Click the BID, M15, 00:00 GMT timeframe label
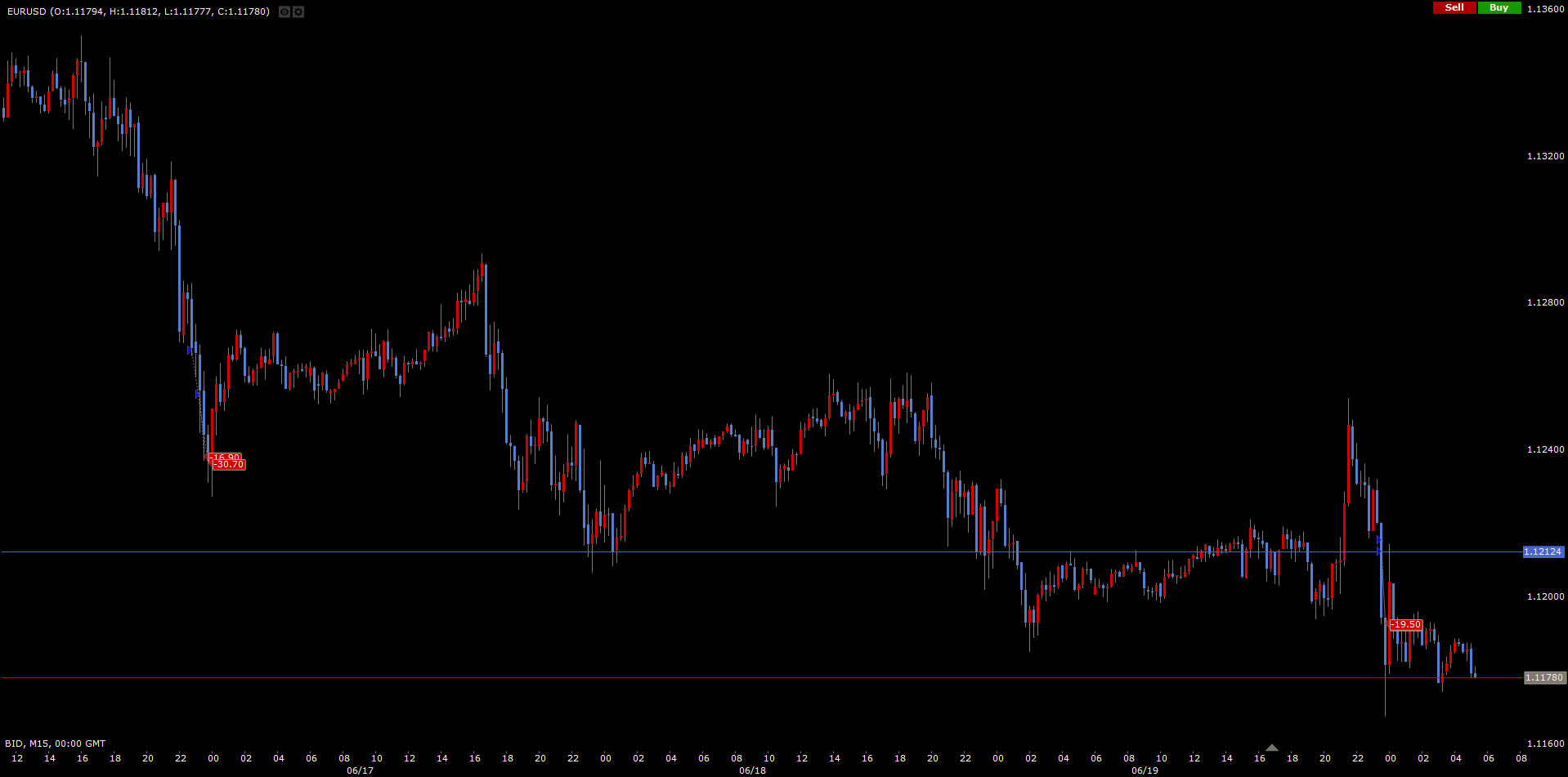This screenshot has width=1568, height=777. (56, 744)
